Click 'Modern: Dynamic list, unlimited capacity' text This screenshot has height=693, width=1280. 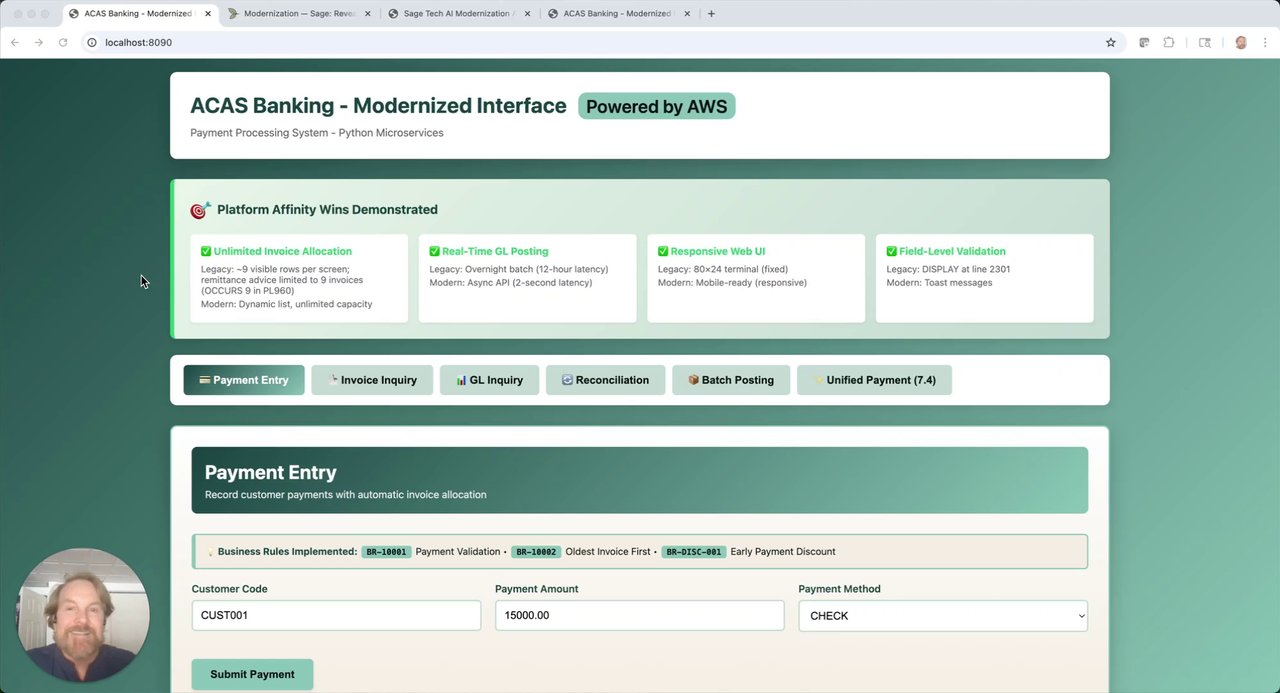pyautogui.click(x=287, y=304)
